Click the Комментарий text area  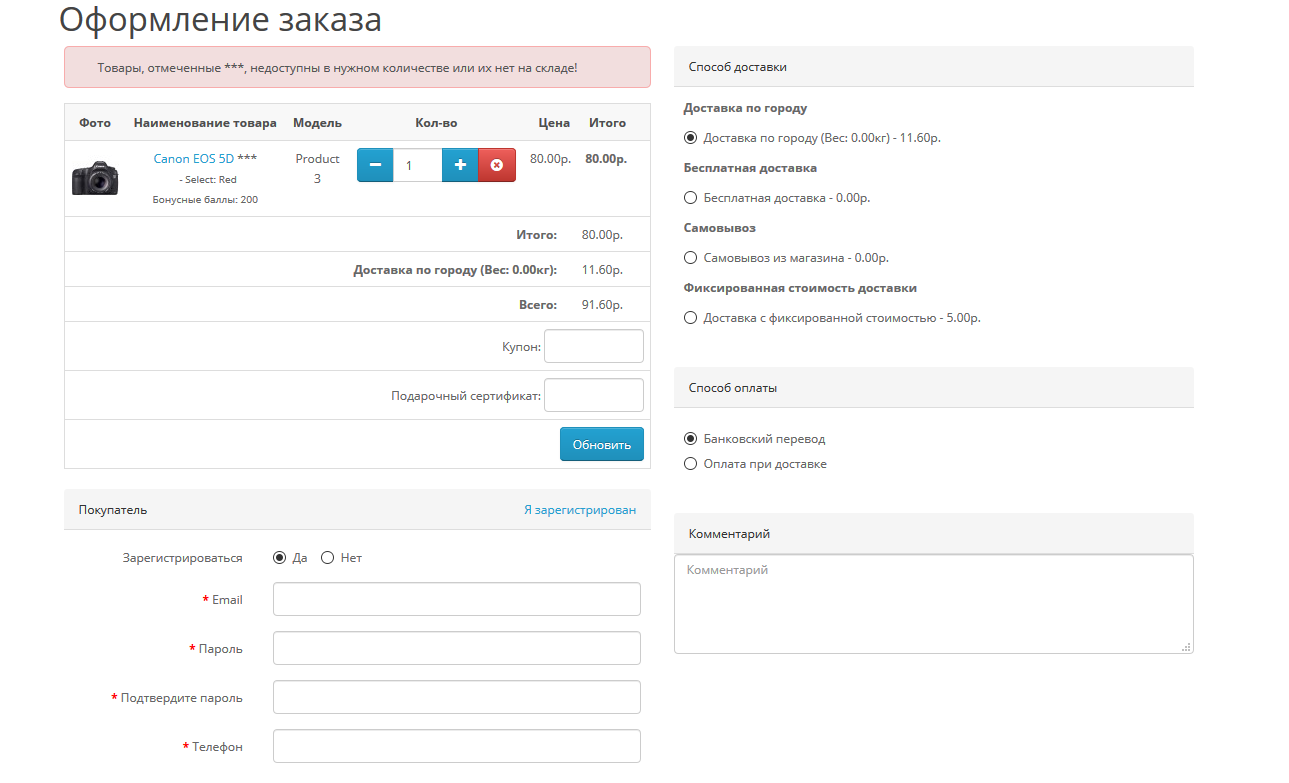coord(933,604)
